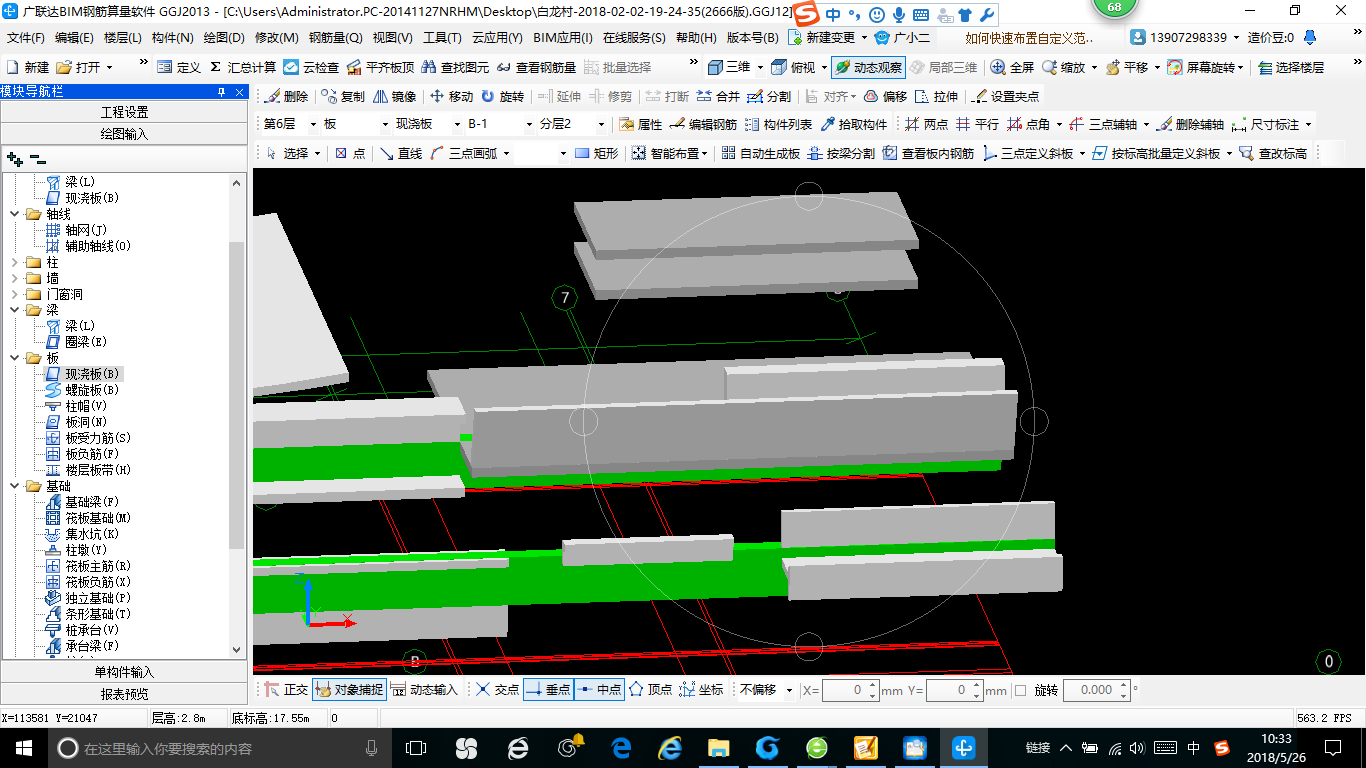Activate the 旋转 (rotate) tool
The image size is (1366, 768).
(x=502, y=97)
